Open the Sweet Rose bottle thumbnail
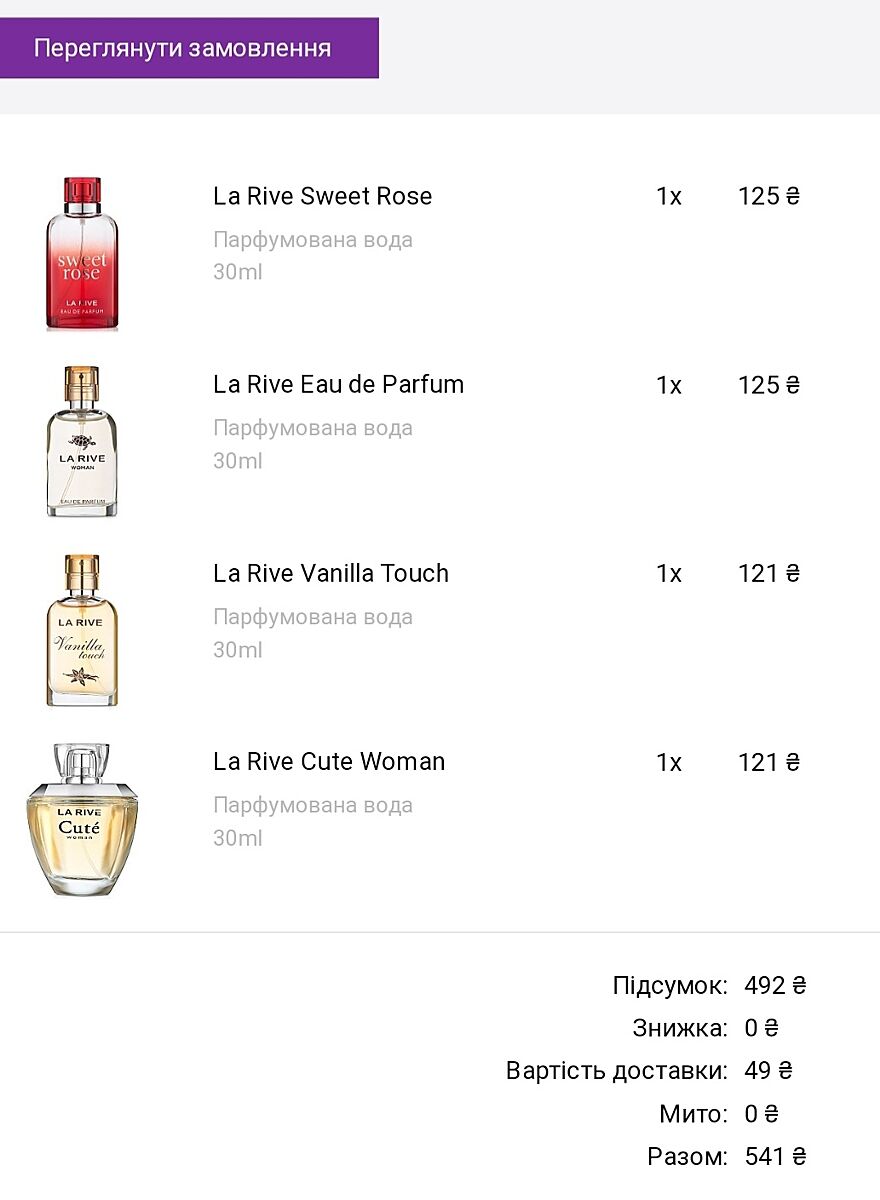Screen dimensions: 880x1200 pyautogui.click(x=82, y=254)
